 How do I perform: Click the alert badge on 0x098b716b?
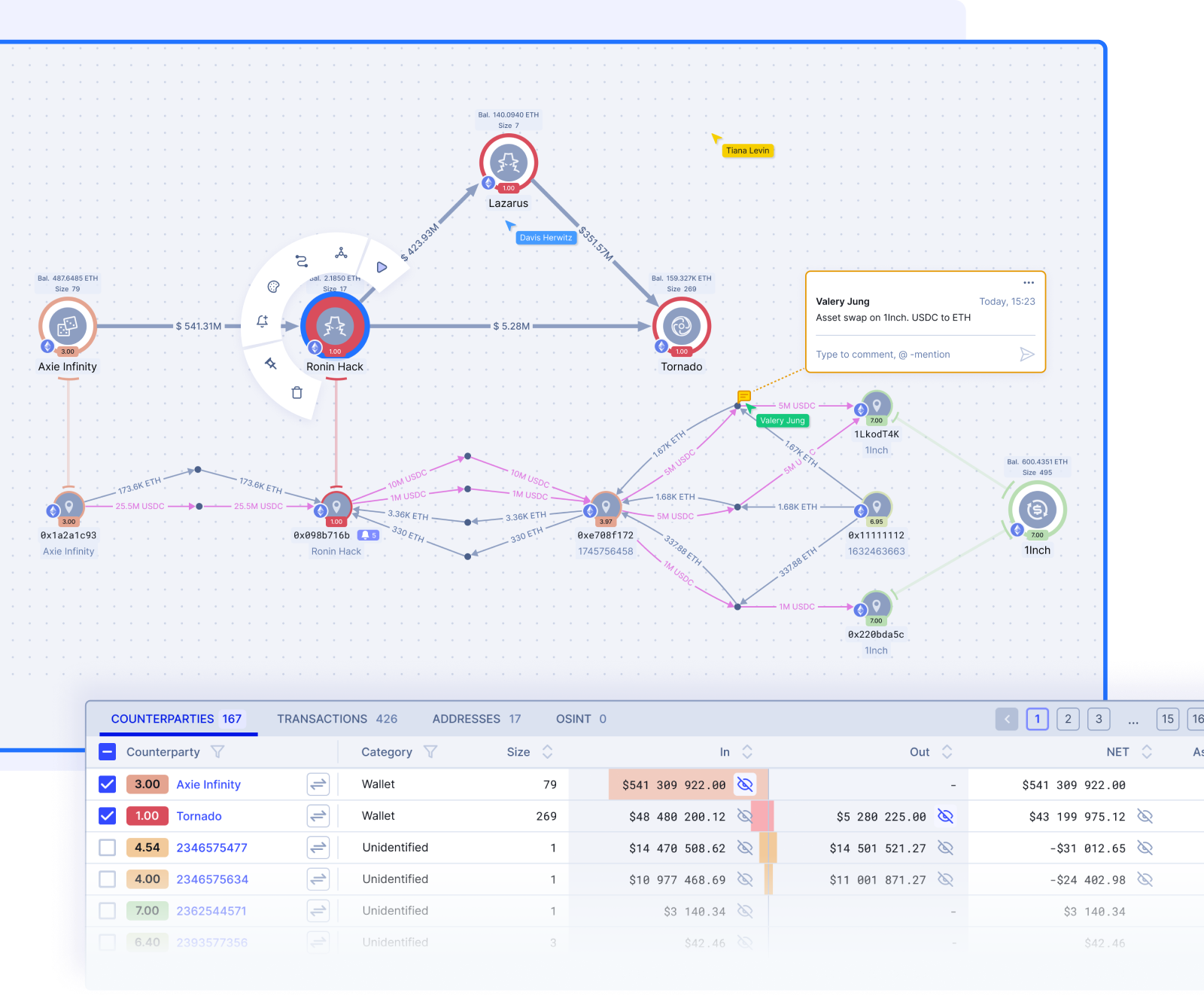368,535
